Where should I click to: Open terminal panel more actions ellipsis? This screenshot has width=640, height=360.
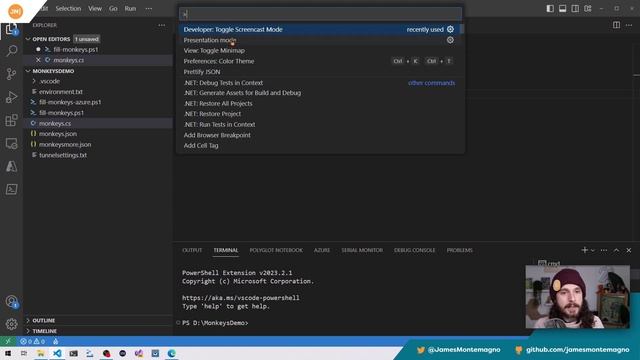604,250
